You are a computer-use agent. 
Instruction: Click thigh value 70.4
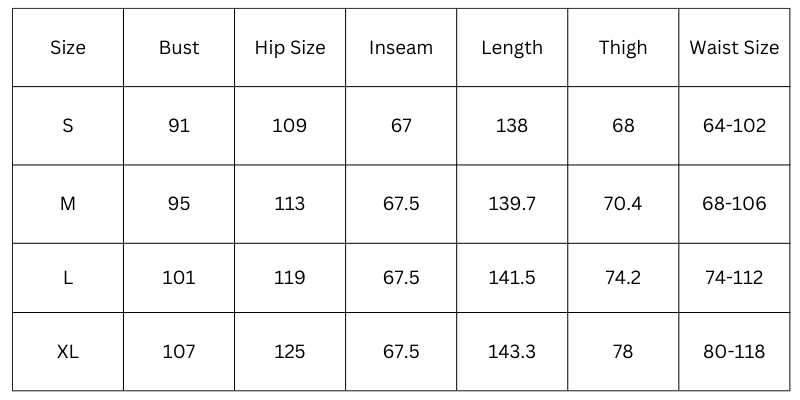(623, 204)
